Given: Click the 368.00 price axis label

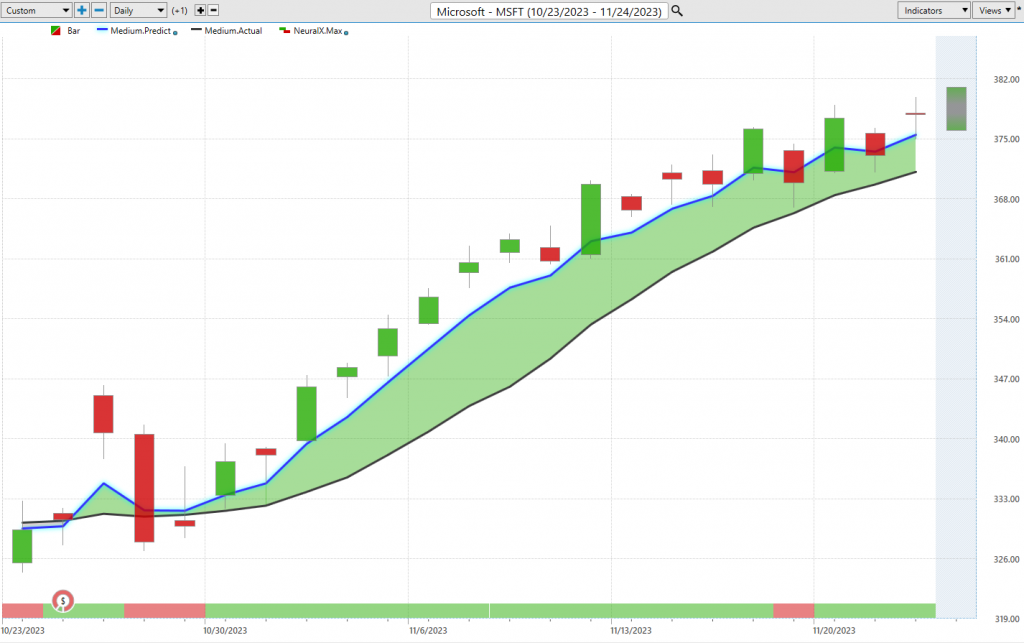Looking at the screenshot, I should coord(1006,200).
